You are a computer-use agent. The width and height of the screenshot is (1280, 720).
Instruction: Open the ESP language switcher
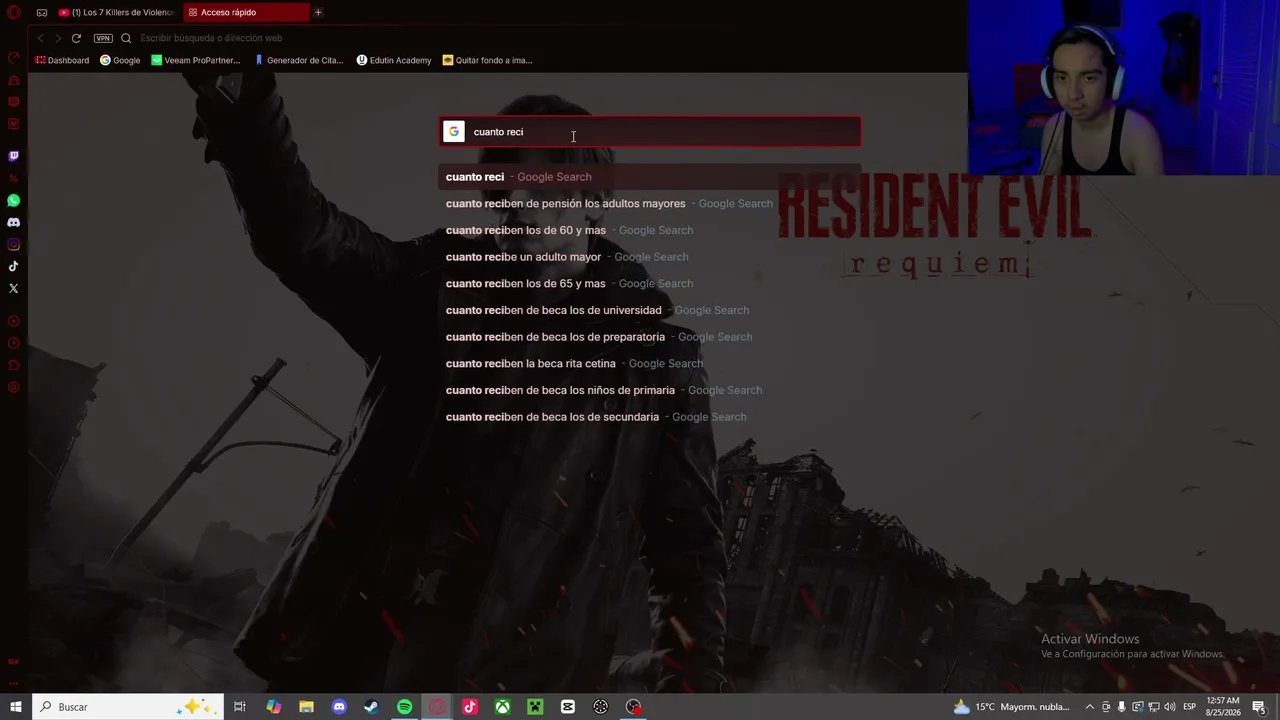click(1189, 707)
